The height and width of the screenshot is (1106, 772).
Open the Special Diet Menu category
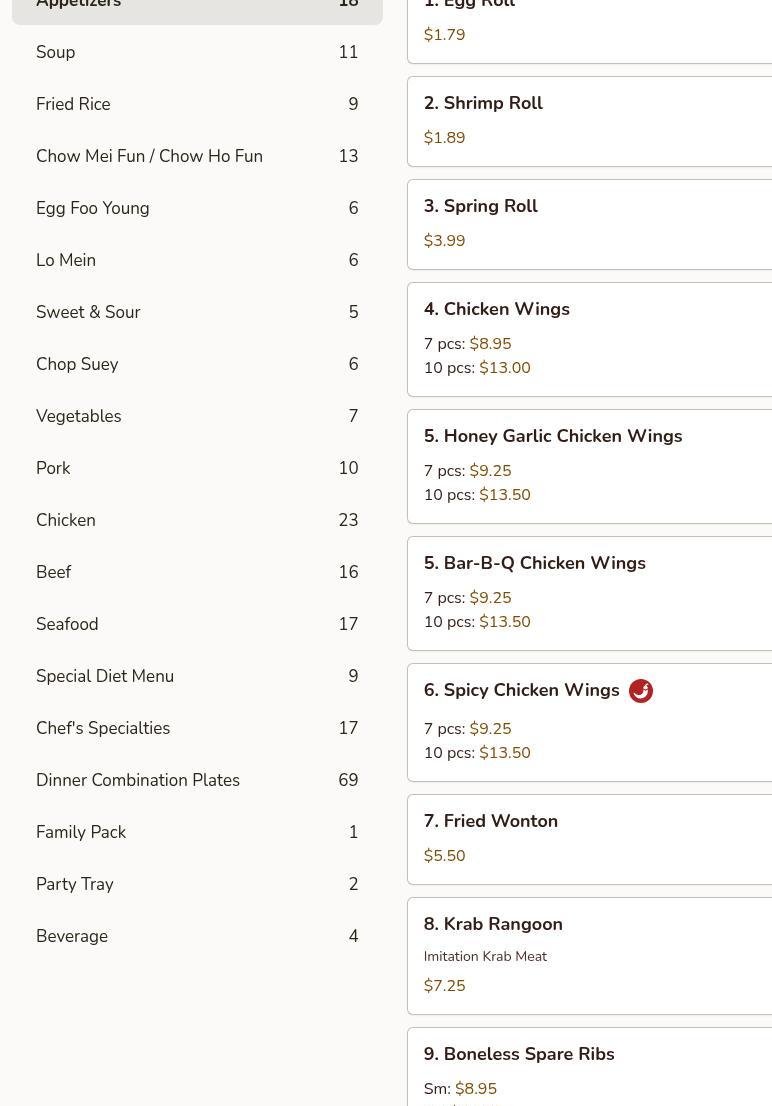click(x=198, y=676)
